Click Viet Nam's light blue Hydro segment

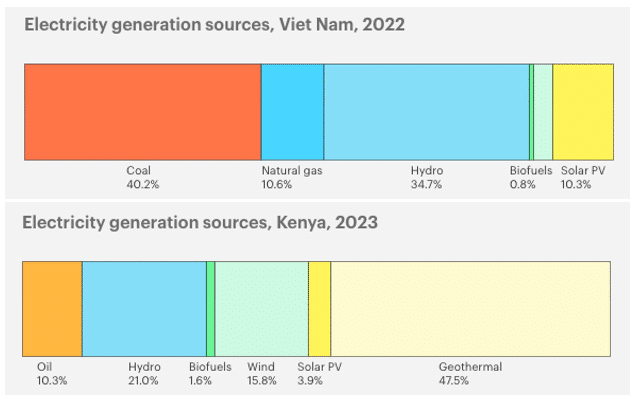click(x=426, y=111)
